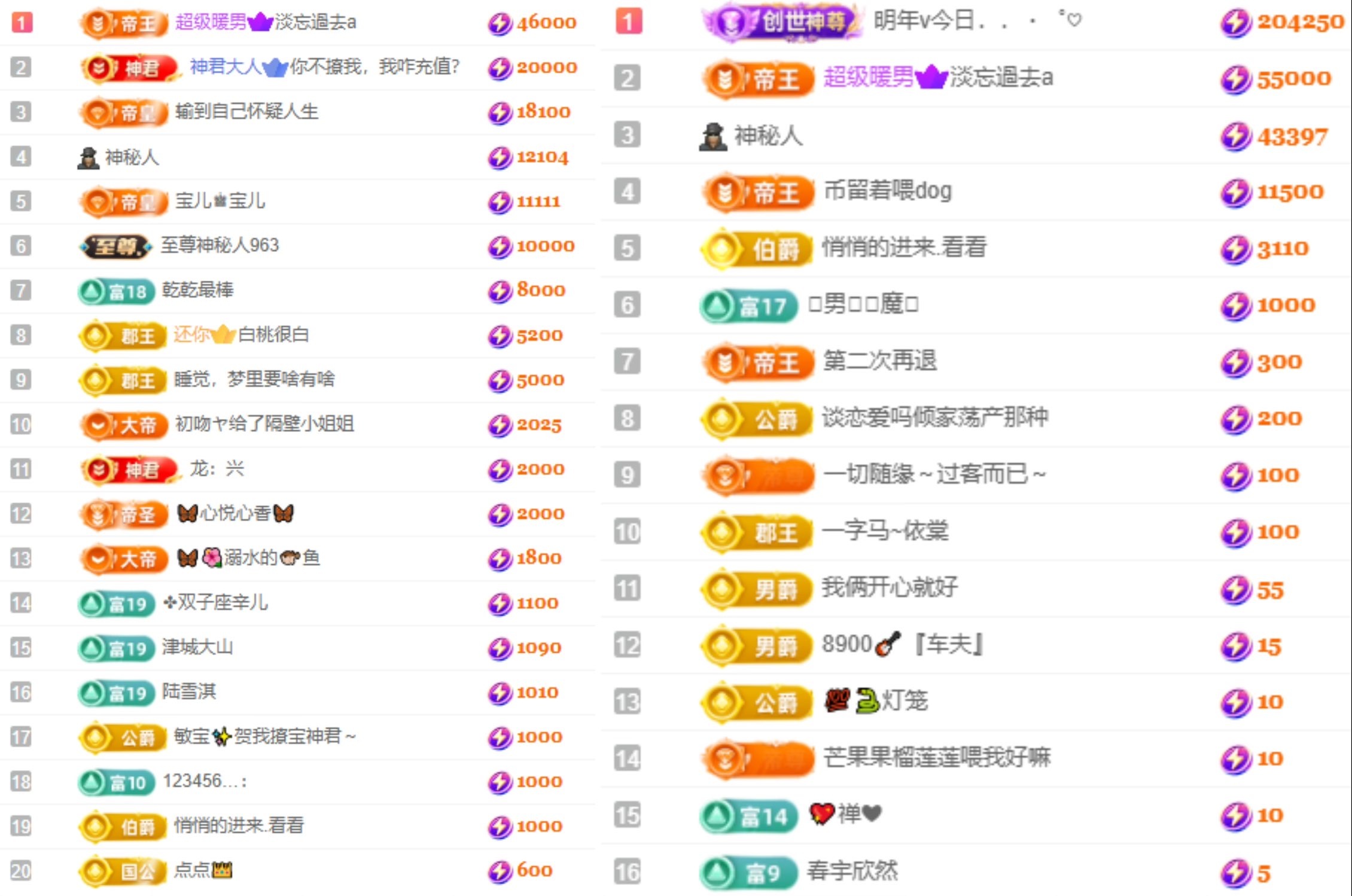Click the 至尊 badge of 至尊神秘人963
Image resolution: width=1352 pixels, height=896 pixels.
coord(115,246)
